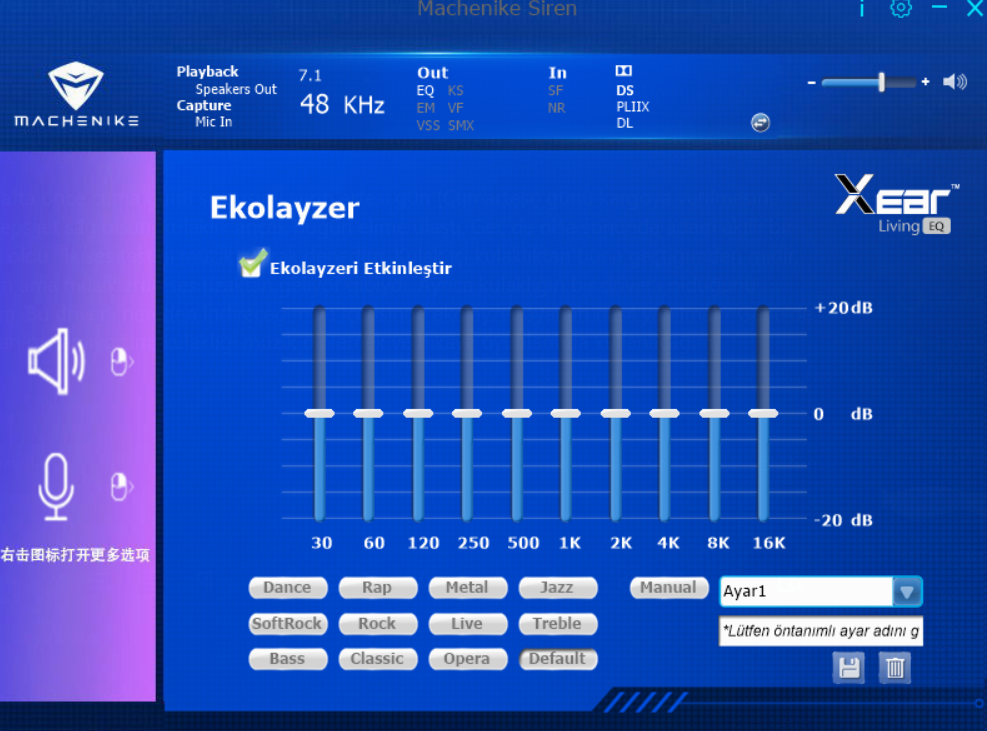Viewport: 987px width, 731px height.
Task: Apply the Dance preset
Action: pos(288,587)
